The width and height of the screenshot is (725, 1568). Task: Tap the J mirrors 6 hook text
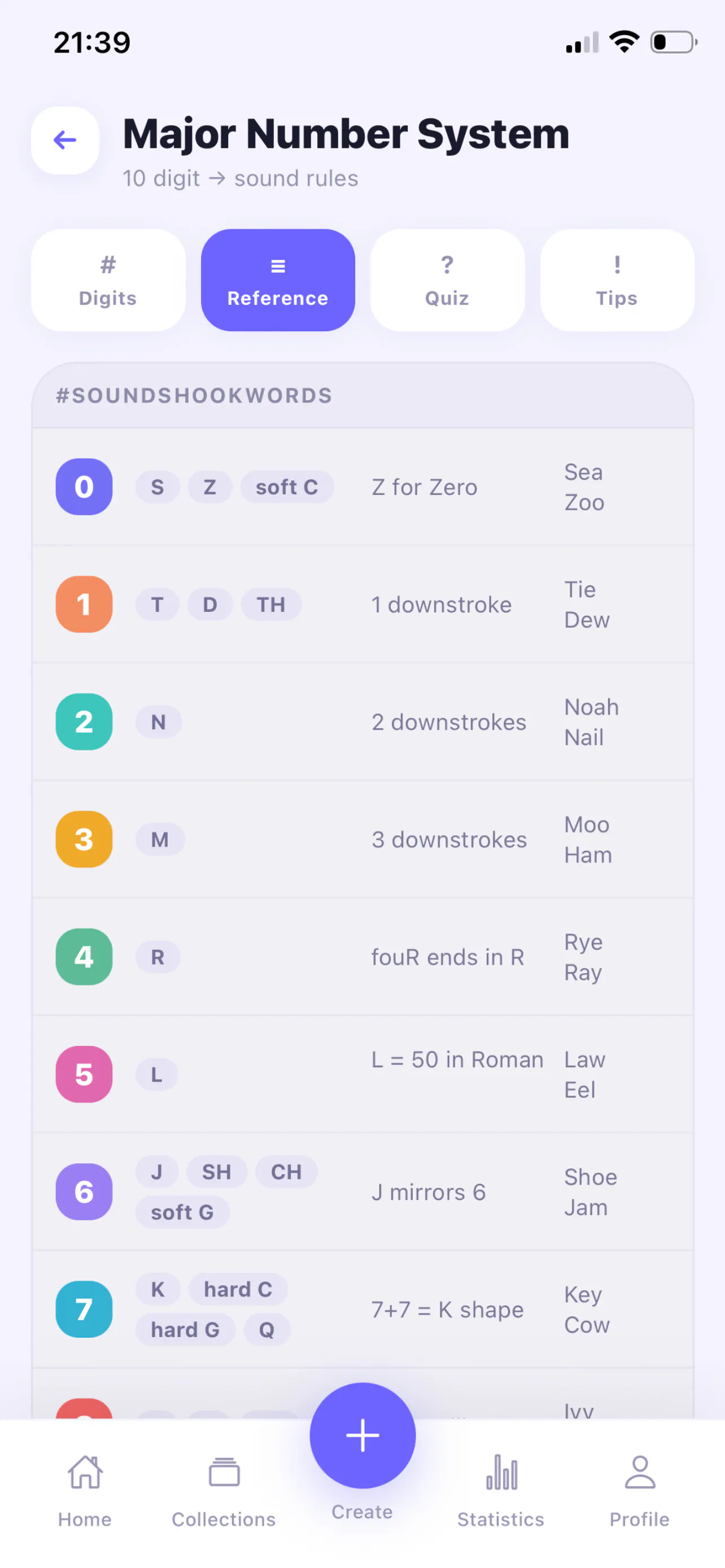pyautogui.click(x=429, y=1192)
